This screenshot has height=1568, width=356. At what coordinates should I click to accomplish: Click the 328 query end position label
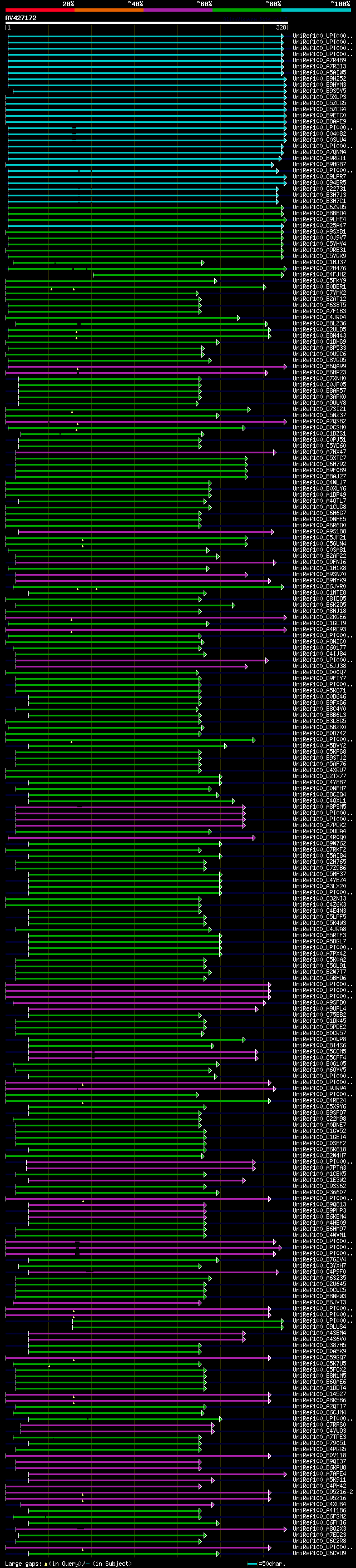pyautogui.click(x=281, y=27)
